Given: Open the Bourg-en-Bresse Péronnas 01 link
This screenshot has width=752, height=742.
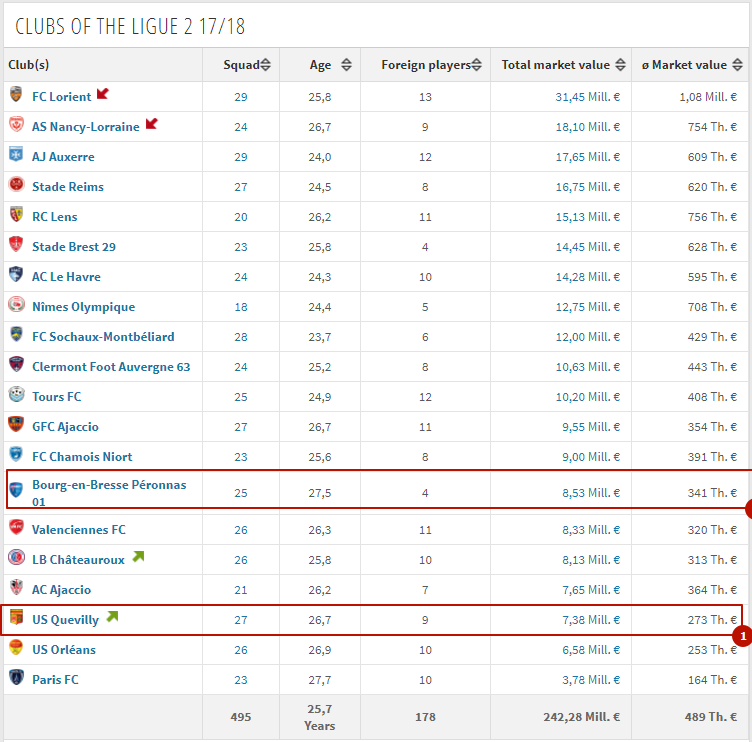Looking at the screenshot, I should [x=109, y=493].
